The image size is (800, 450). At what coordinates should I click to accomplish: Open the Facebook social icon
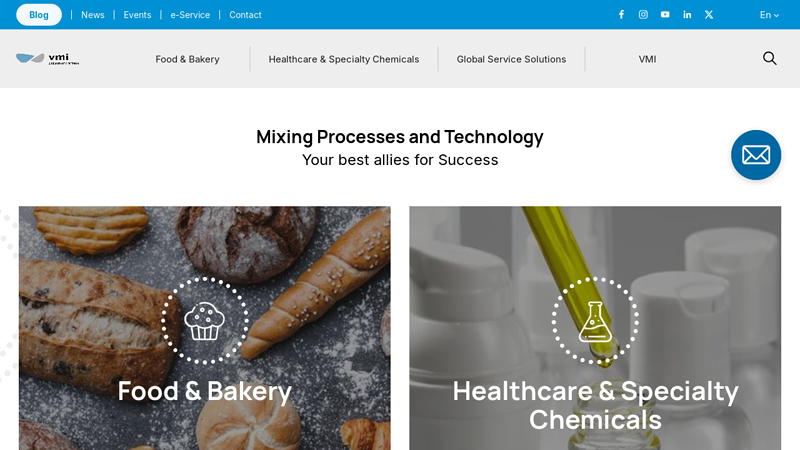621,15
